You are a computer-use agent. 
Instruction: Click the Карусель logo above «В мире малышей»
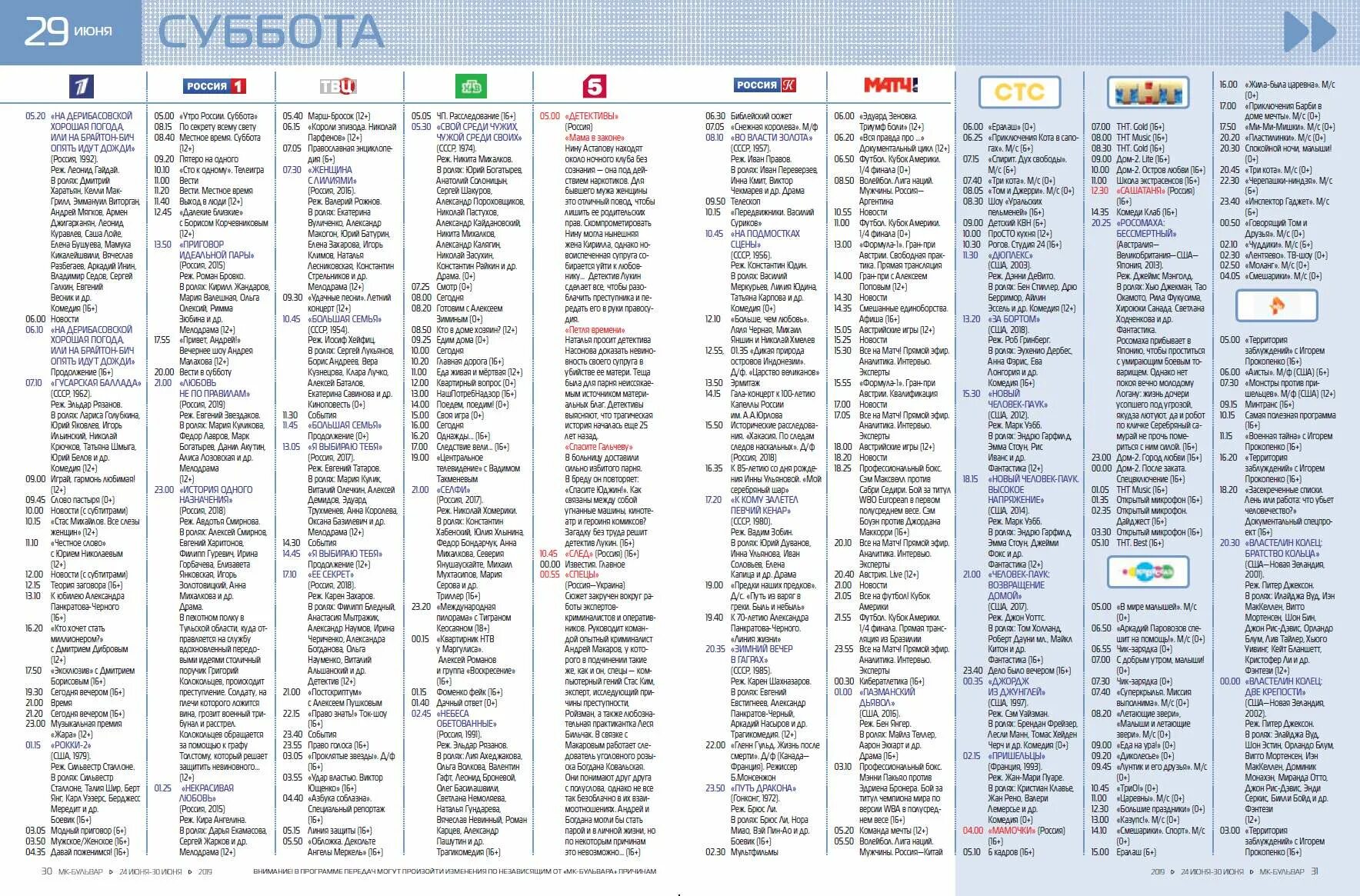click(x=1148, y=572)
